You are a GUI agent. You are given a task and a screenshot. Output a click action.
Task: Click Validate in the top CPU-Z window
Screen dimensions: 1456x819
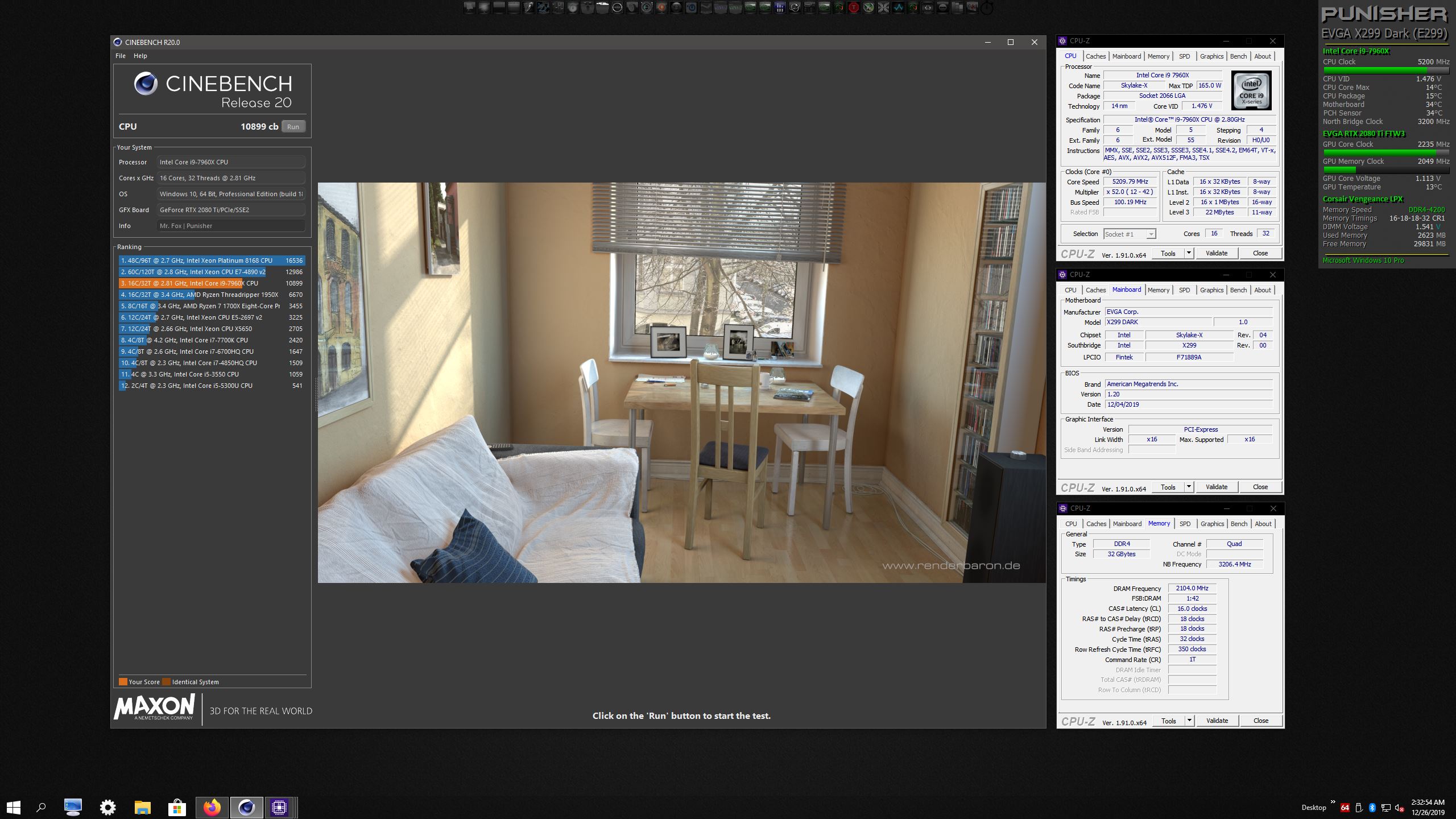click(1216, 253)
